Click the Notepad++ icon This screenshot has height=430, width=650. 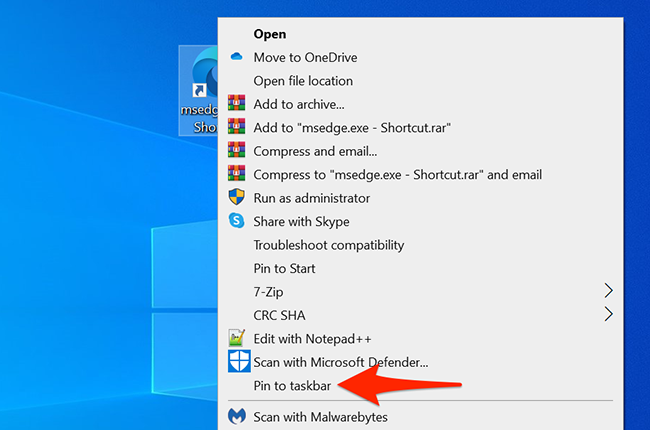(236, 338)
